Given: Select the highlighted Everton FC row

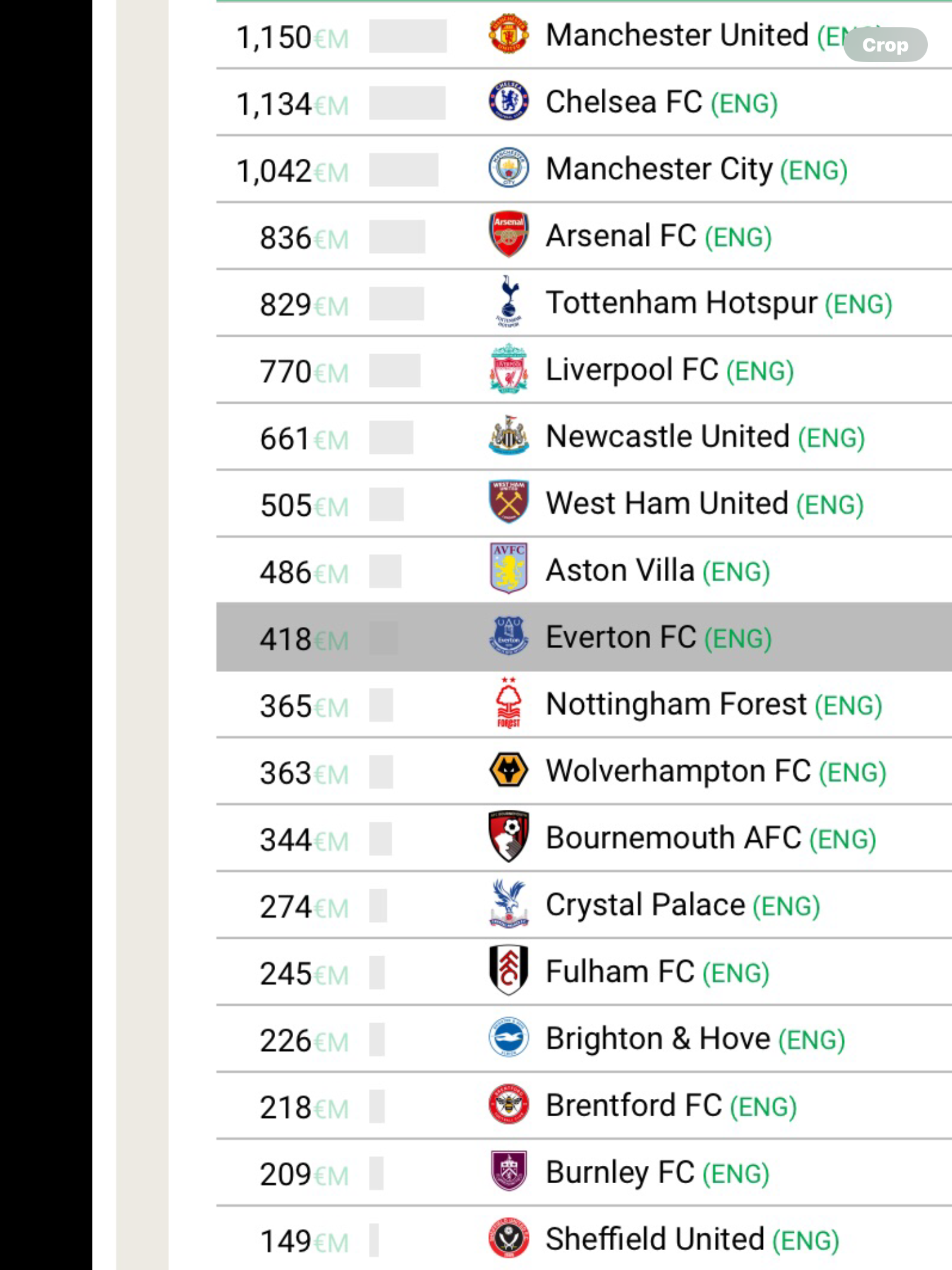Looking at the screenshot, I should pyautogui.click(x=584, y=637).
